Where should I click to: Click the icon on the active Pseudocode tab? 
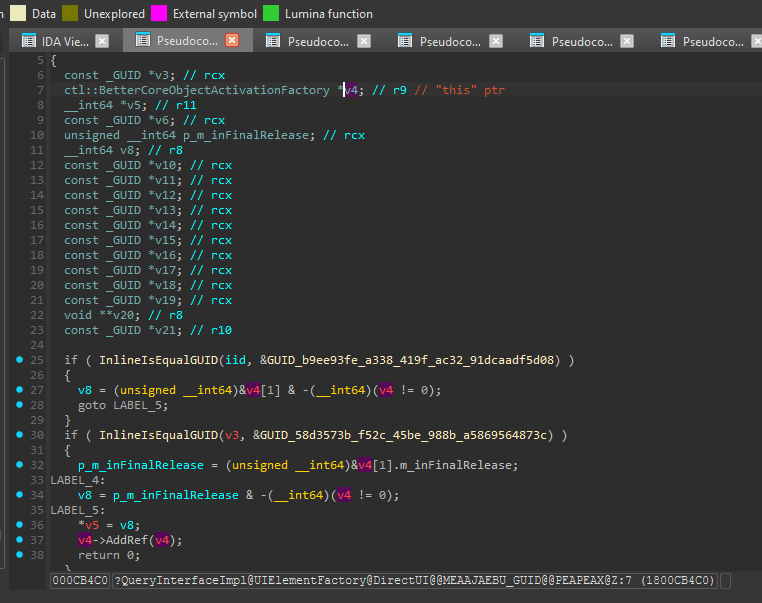click(x=141, y=41)
